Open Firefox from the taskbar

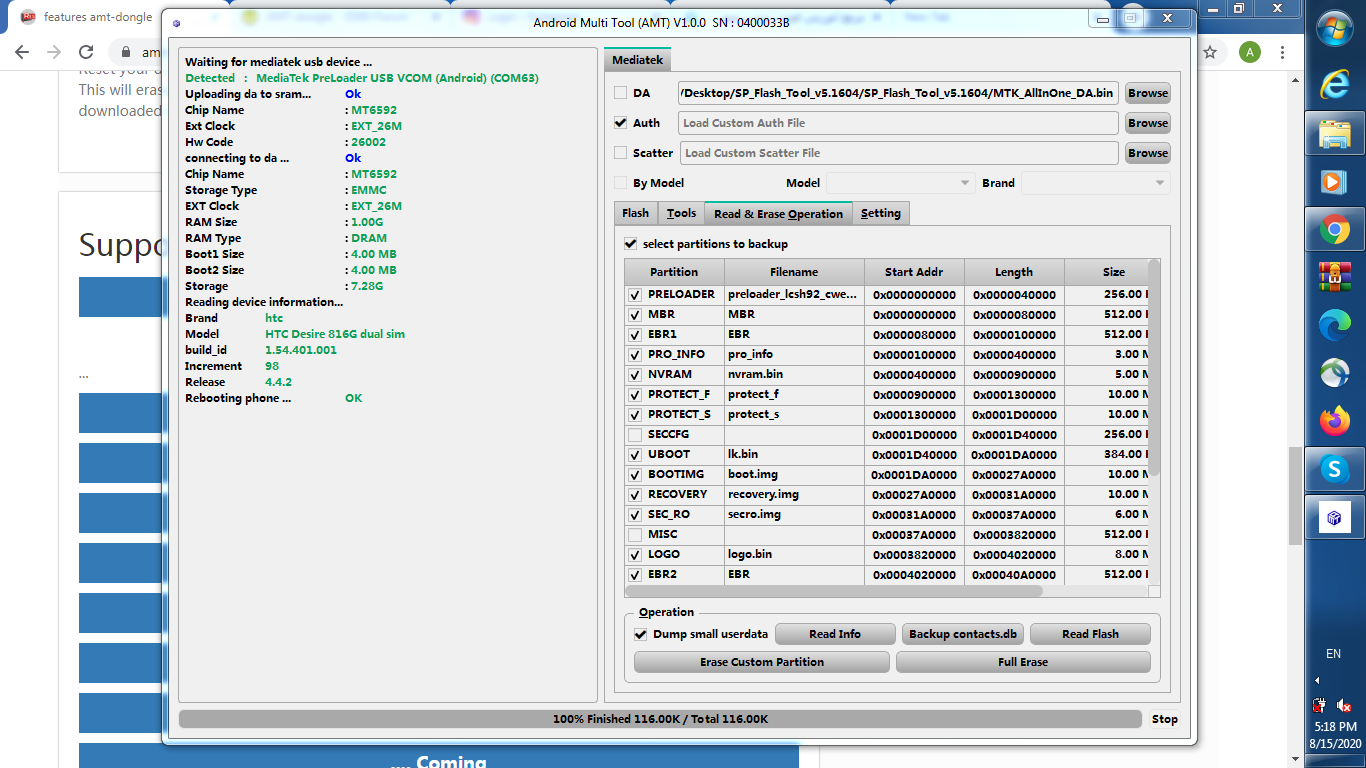point(1334,421)
